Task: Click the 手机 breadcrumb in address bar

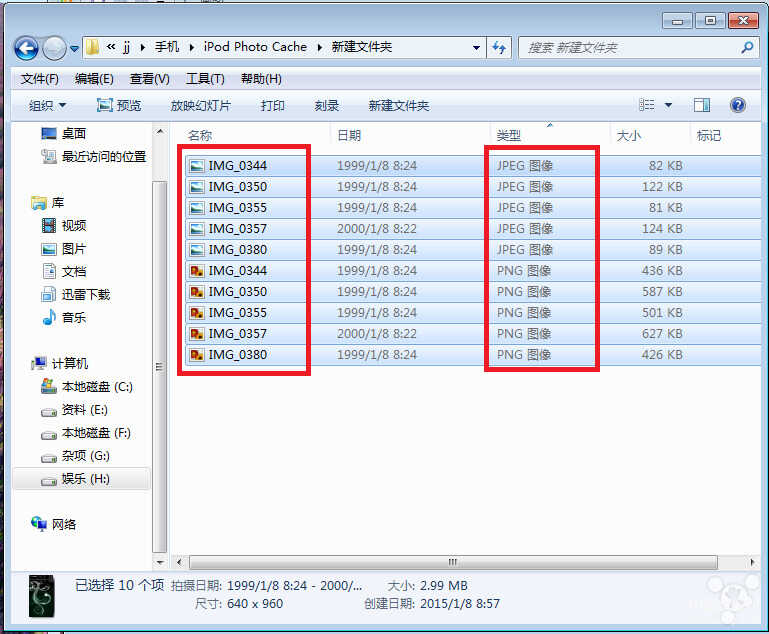Action: point(167,47)
